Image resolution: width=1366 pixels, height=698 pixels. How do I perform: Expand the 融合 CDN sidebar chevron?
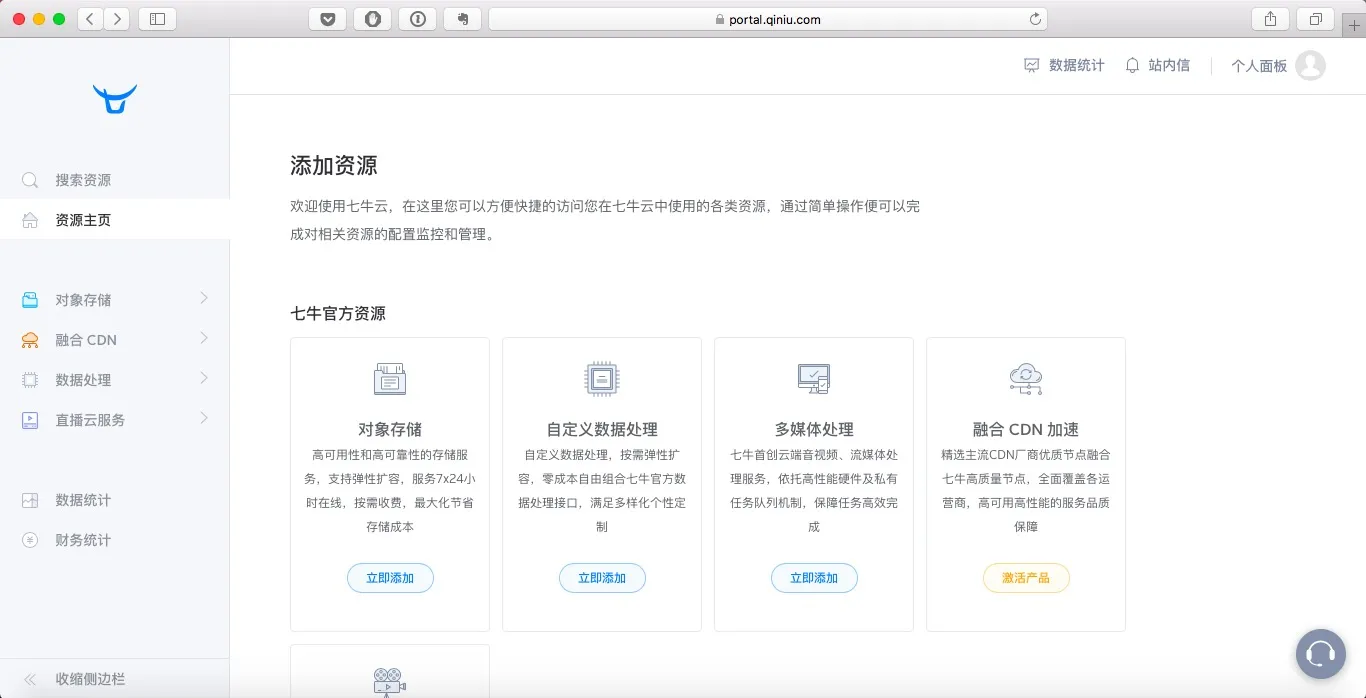point(204,338)
